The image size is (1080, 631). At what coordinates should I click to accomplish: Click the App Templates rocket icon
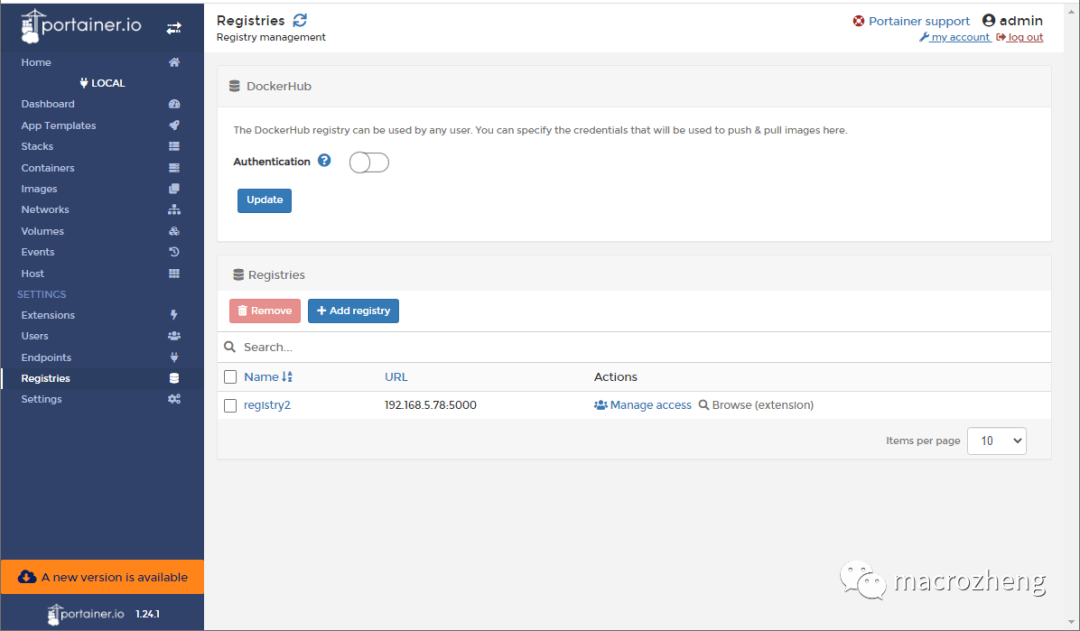(174, 125)
